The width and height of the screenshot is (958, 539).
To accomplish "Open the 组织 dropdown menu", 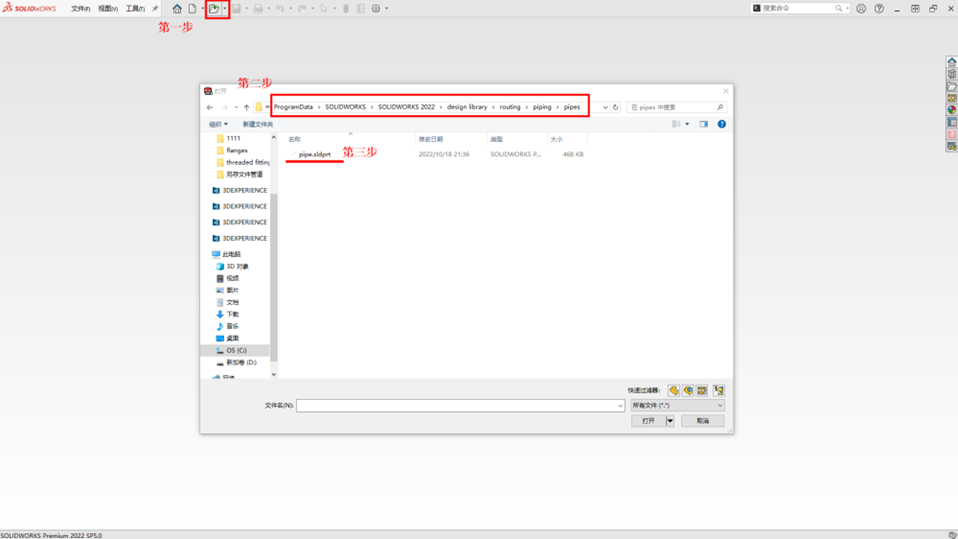I will point(218,124).
